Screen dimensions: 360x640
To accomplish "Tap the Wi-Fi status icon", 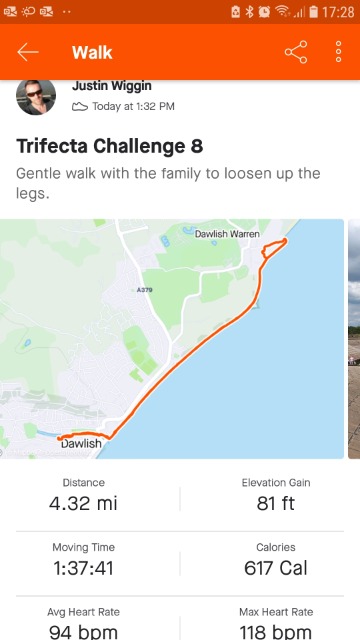I will point(282,12).
